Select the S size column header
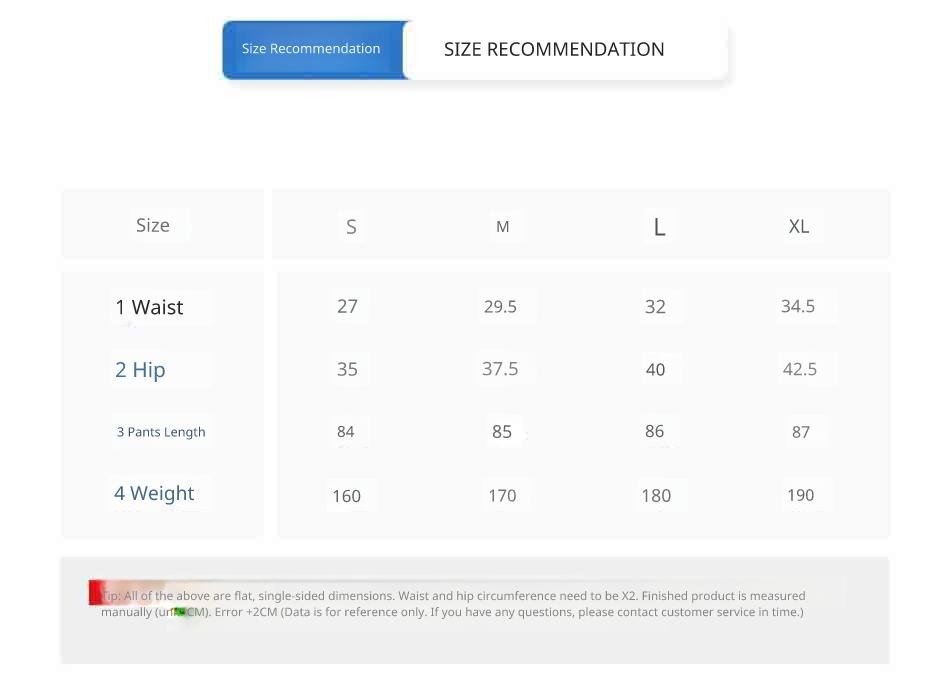This screenshot has width=948, height=698. [351, 227]
